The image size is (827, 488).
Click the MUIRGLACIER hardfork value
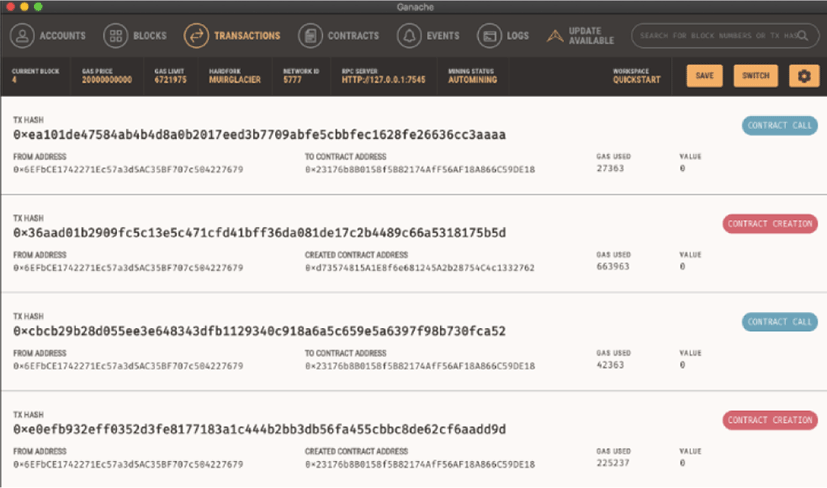(x=235, y=80)
